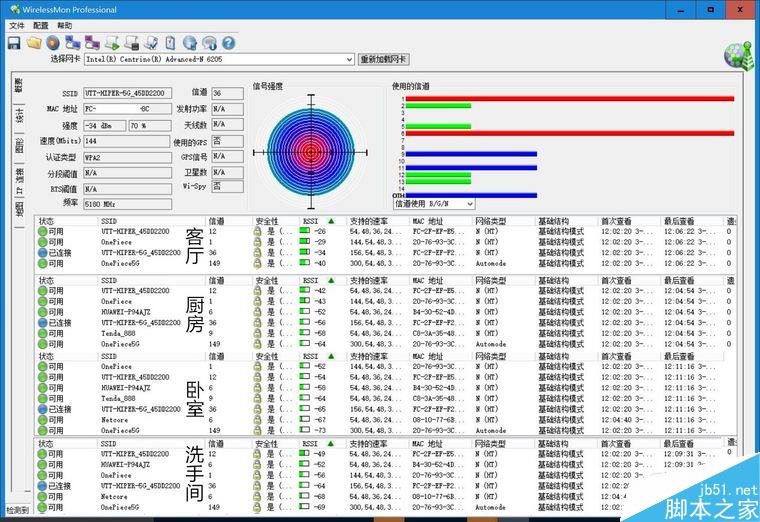Image resolution: width=760 pixels, height=522 pixels.
Task: Click the globe with info badge icon
Action: coord(209,43)
